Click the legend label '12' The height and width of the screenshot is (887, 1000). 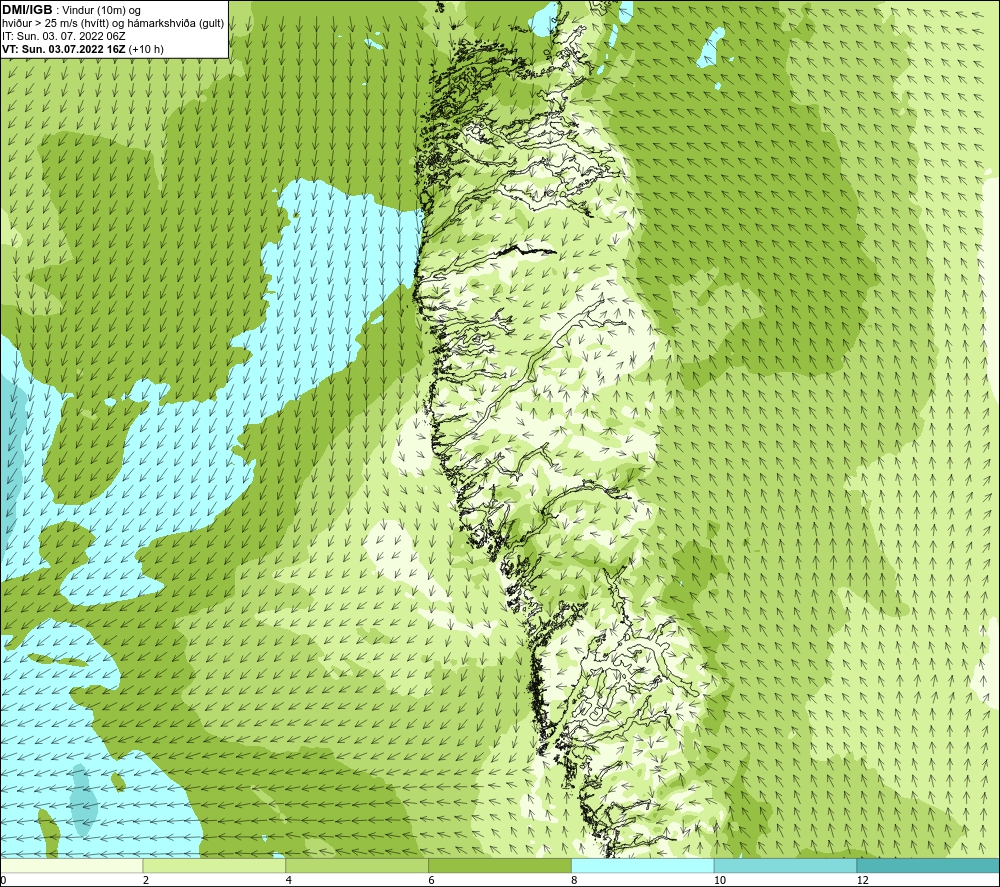coord(863,880)
